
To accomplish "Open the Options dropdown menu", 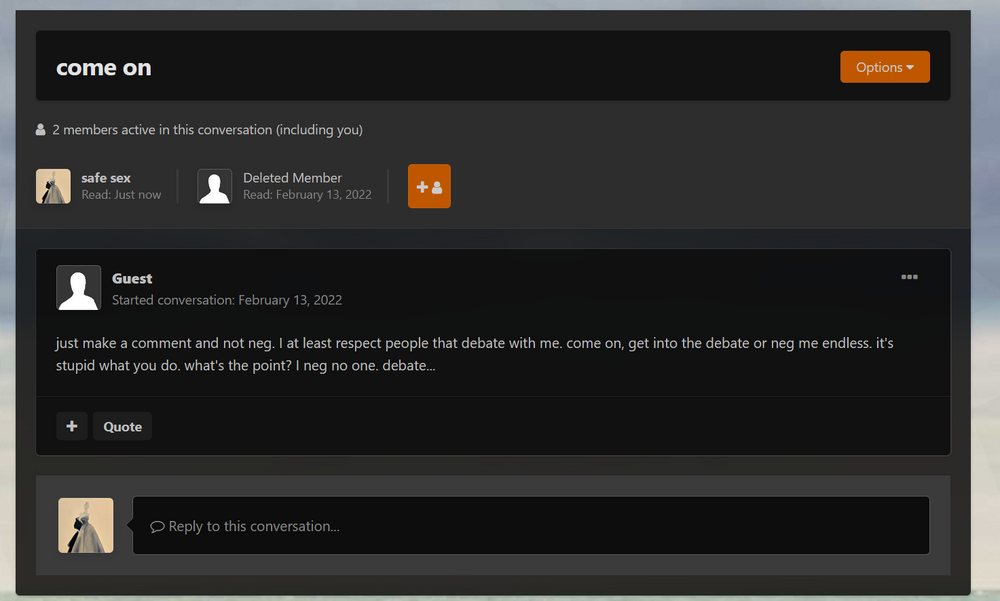I will 884,67.
